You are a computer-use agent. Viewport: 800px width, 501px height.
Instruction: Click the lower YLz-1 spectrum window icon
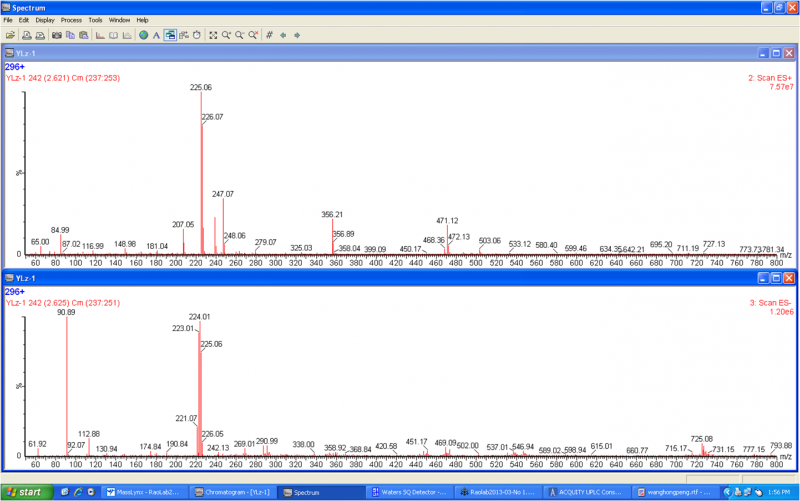pos(9,278)
